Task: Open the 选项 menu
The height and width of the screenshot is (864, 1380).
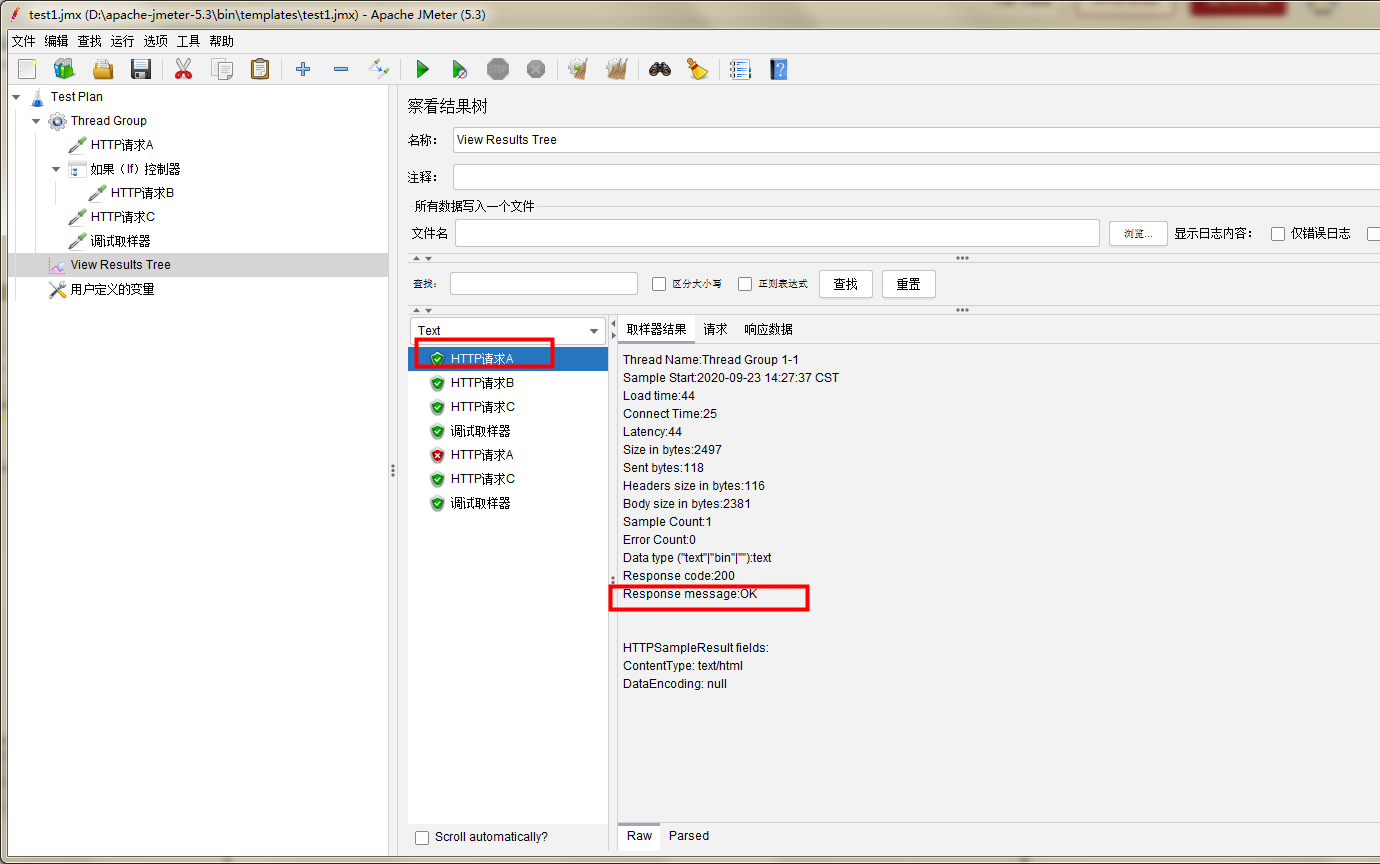Action: point(155,41)
